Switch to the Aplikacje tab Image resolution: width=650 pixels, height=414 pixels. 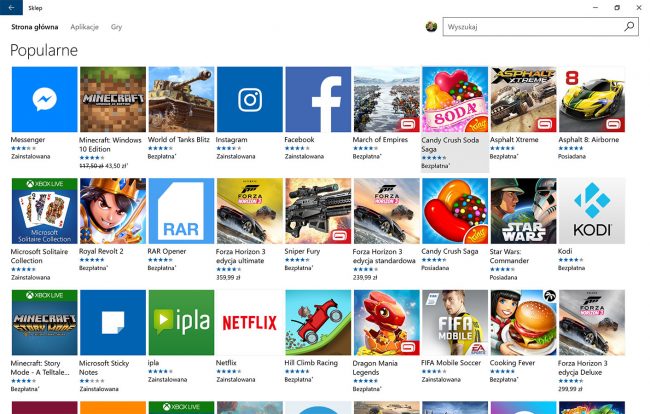[85, 27]
